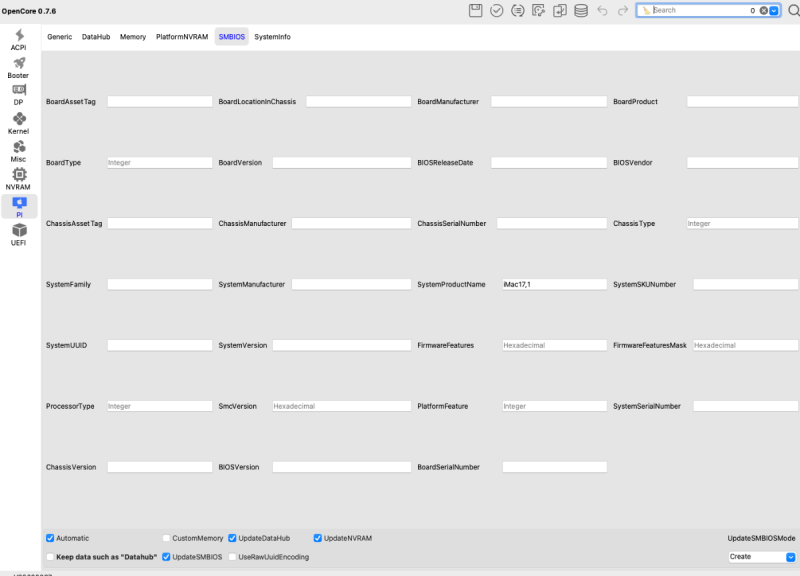This screenshot has height=576, width=800.
Task: Click the SystemProductName field showing iMac17,1
Action: pos(555,284)
